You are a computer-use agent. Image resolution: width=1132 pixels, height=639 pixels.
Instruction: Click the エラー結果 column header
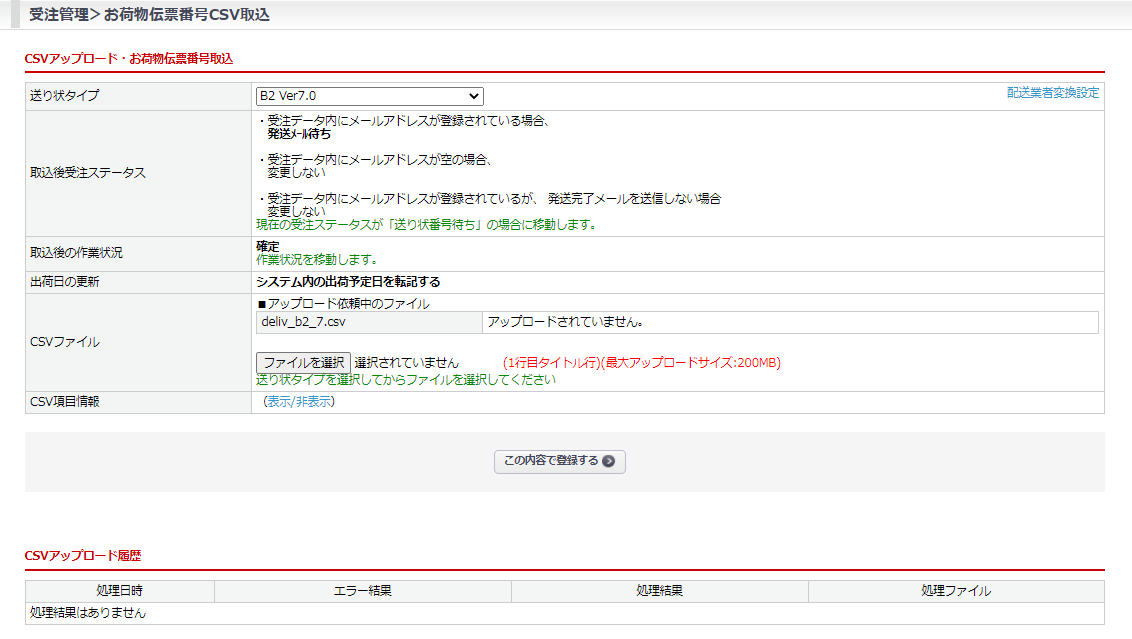tap(362, 591)
